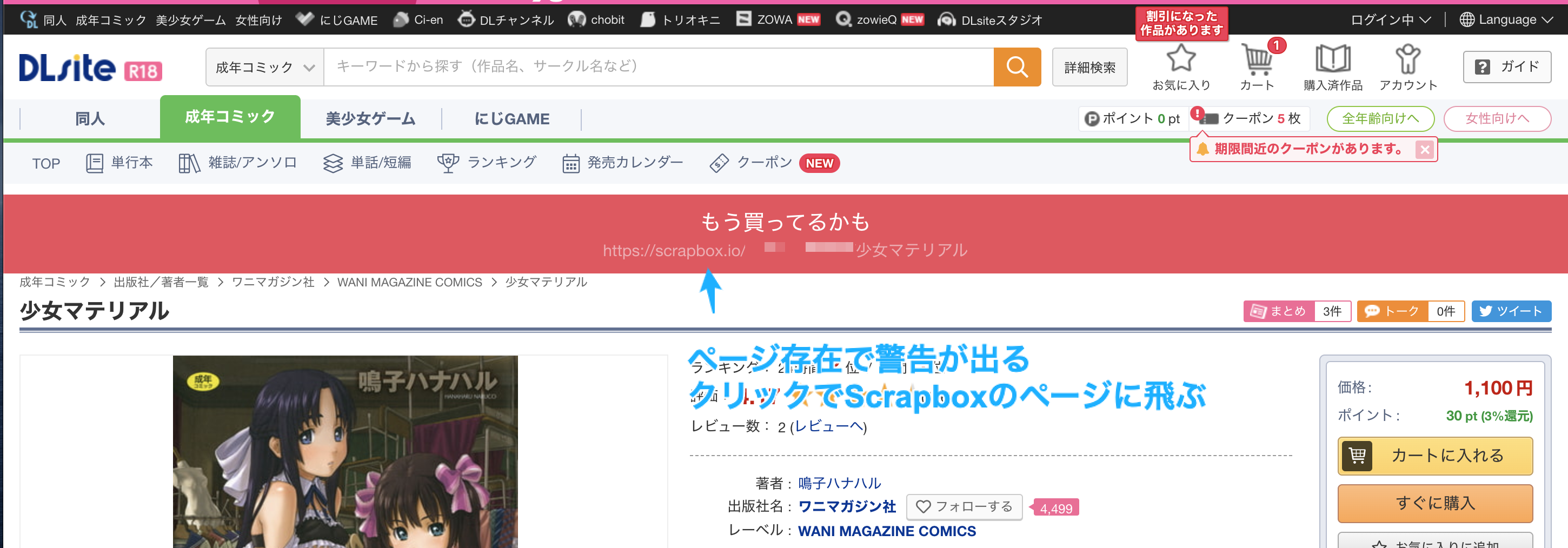
Task: Open the カート shopping cart icon
Action: (x=1257, y=68)
